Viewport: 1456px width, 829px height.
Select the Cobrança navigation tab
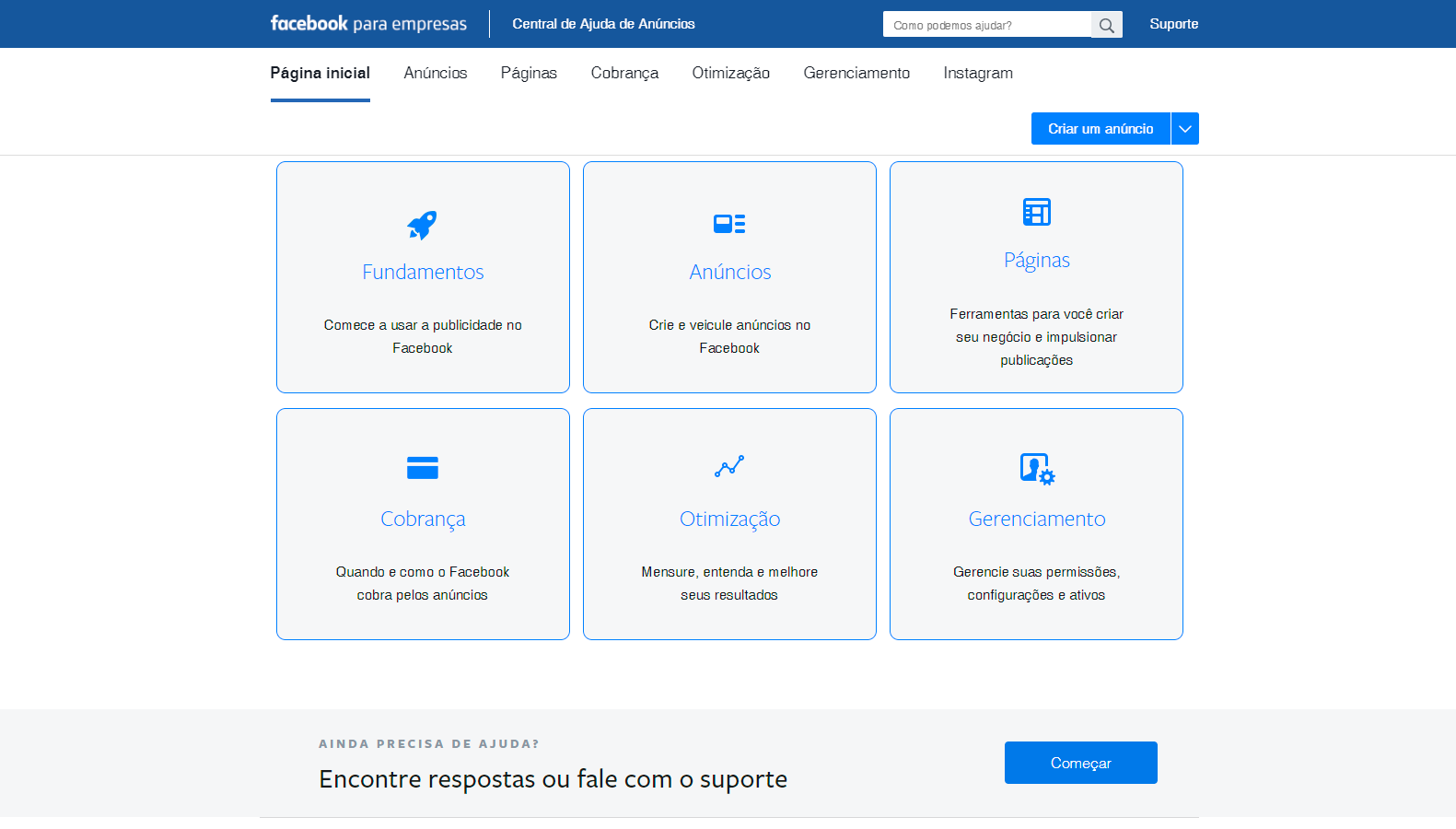624,73
